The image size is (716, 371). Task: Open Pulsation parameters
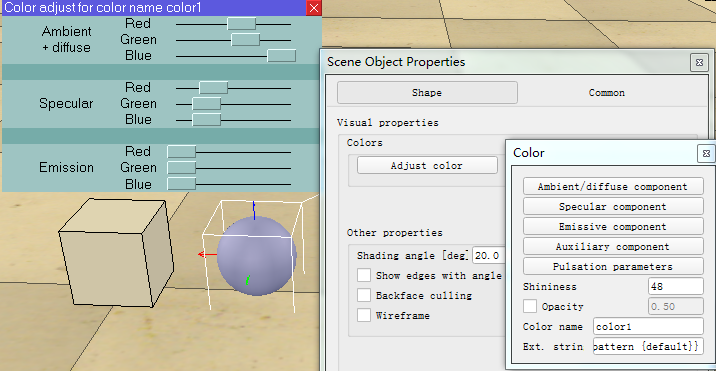(613, 266)
